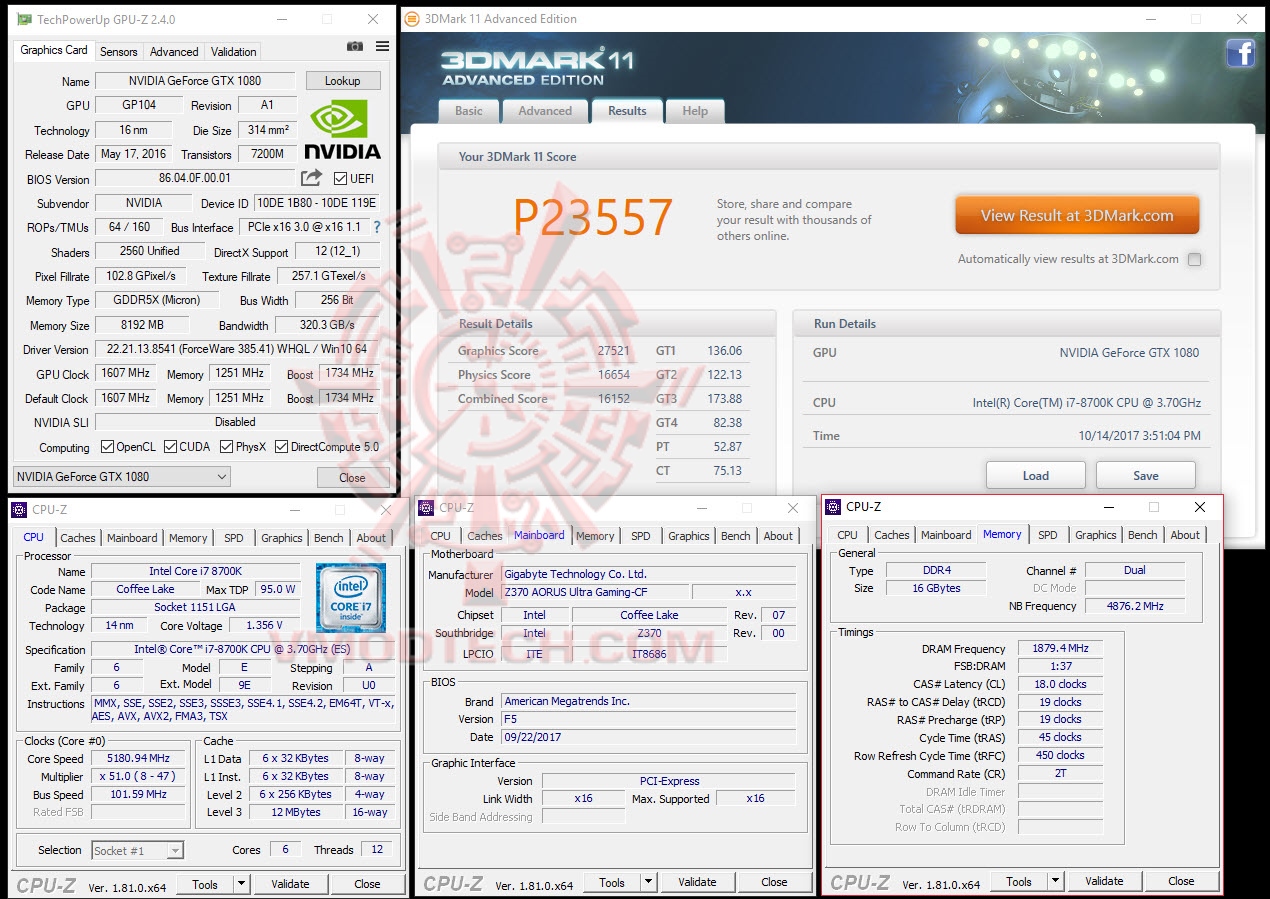Open the Advanced tab in GPU-Z
Image resolution: width=1270 pixels, height=899 pixels.
click(174, 52)
